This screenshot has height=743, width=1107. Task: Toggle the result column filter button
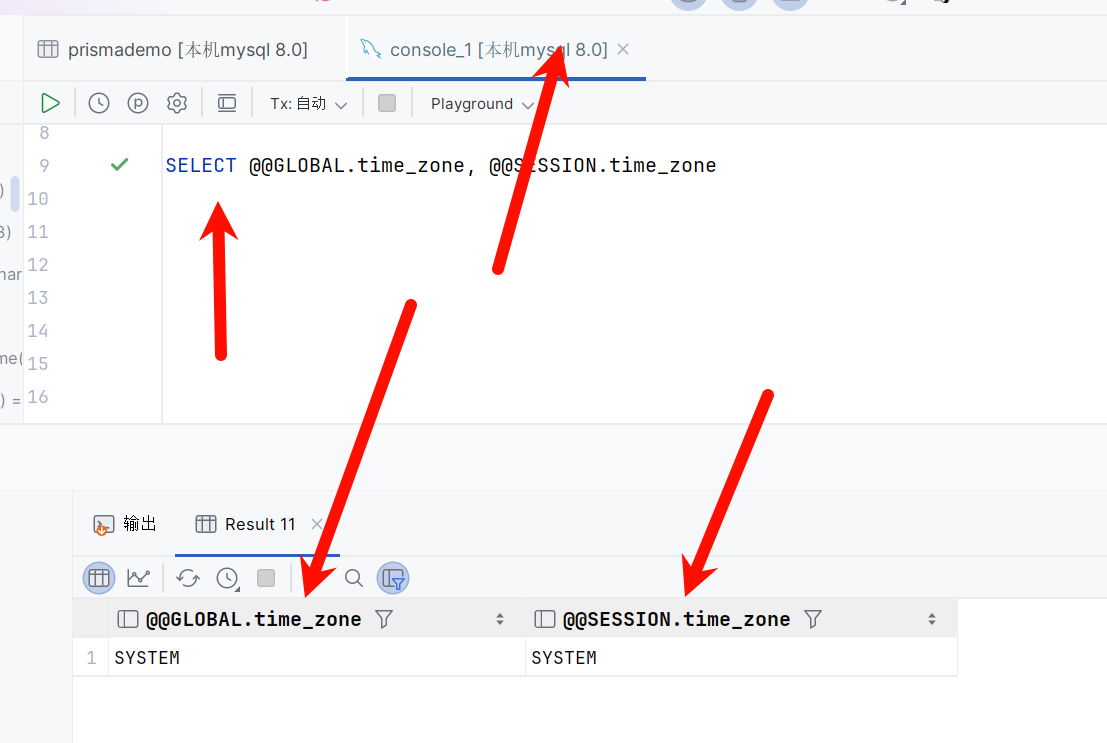393,578
